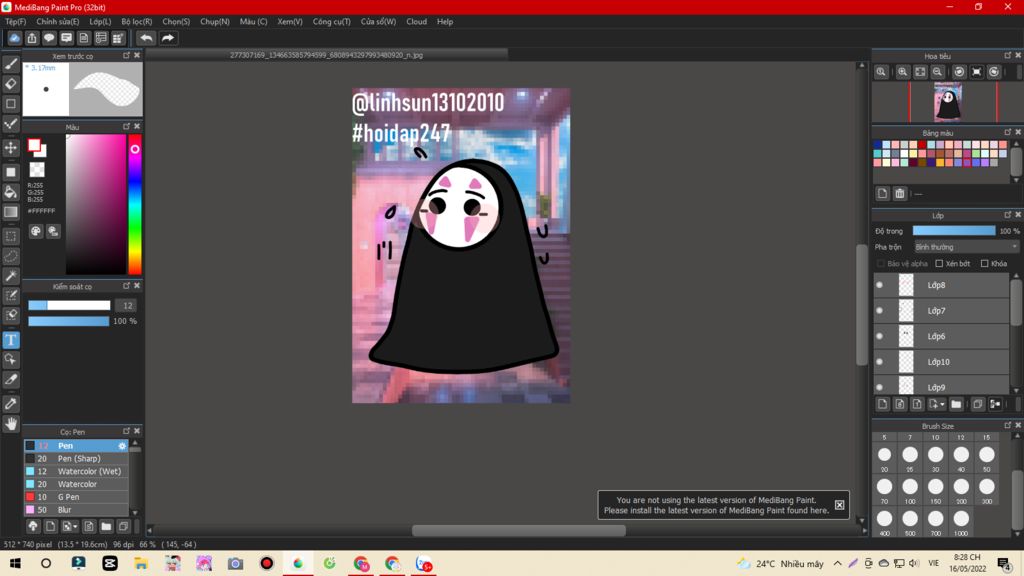Create a new layer folder
Image resolution: width=1024 pixels, height=576 pixels.
tap(956, 404)
